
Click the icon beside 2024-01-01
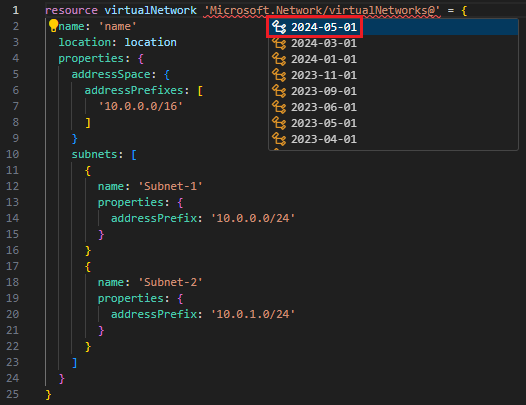(x=279, y=59)
